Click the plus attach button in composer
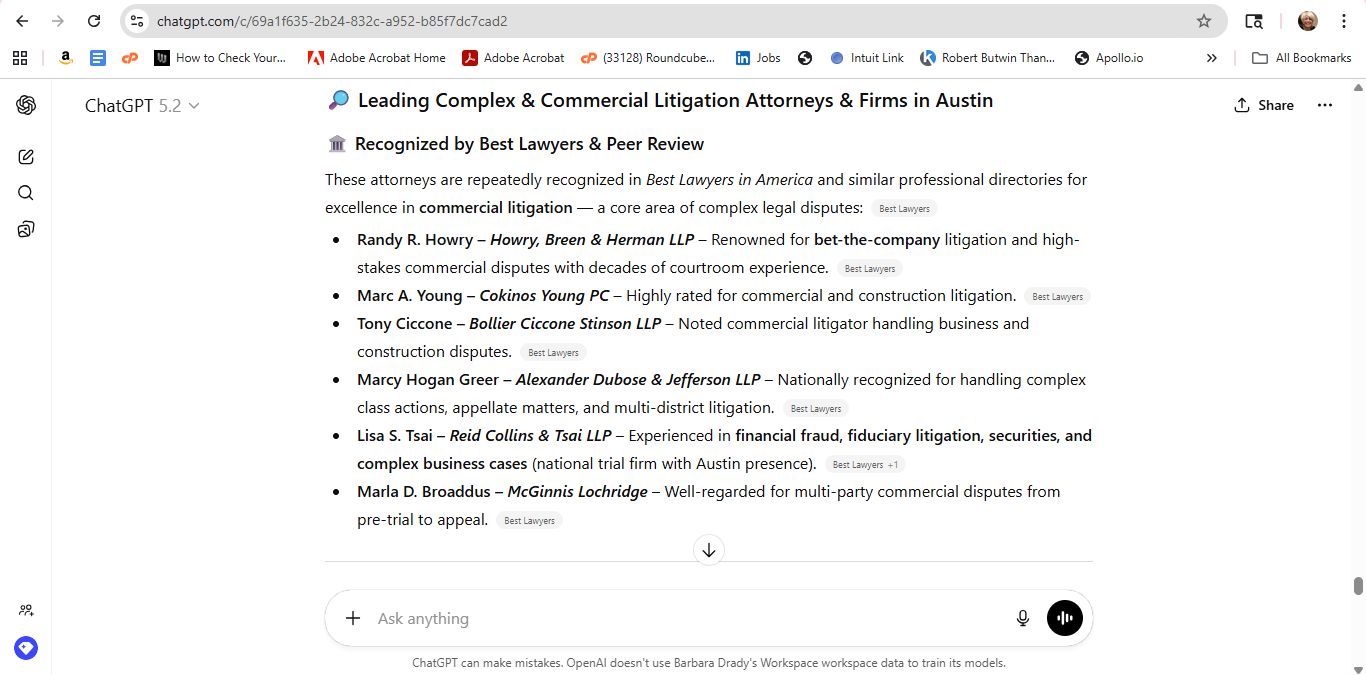Screen dimensions: 1366x675 coord(353,618)
